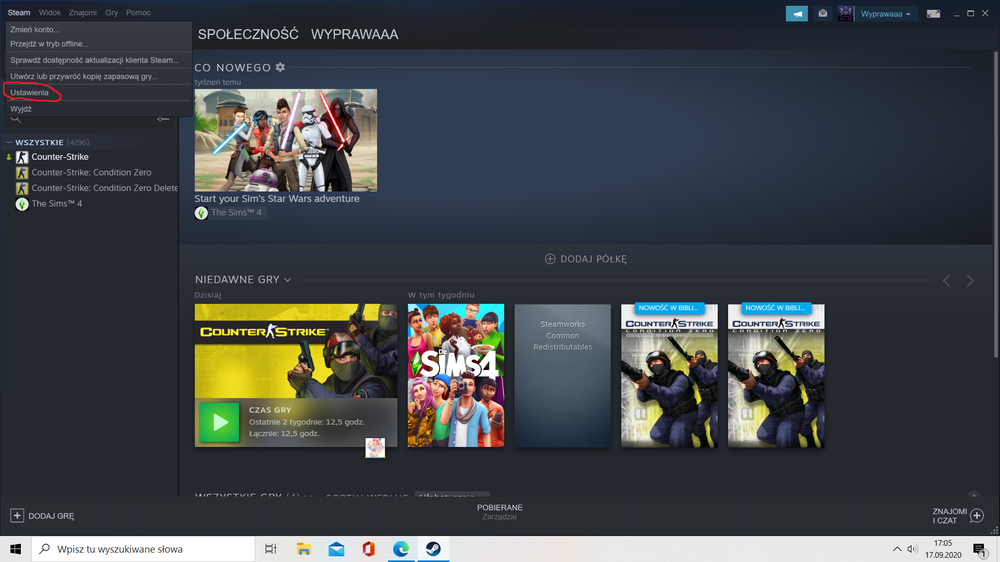Open Steamworks Common Redistributables tile

click(562, 375)
